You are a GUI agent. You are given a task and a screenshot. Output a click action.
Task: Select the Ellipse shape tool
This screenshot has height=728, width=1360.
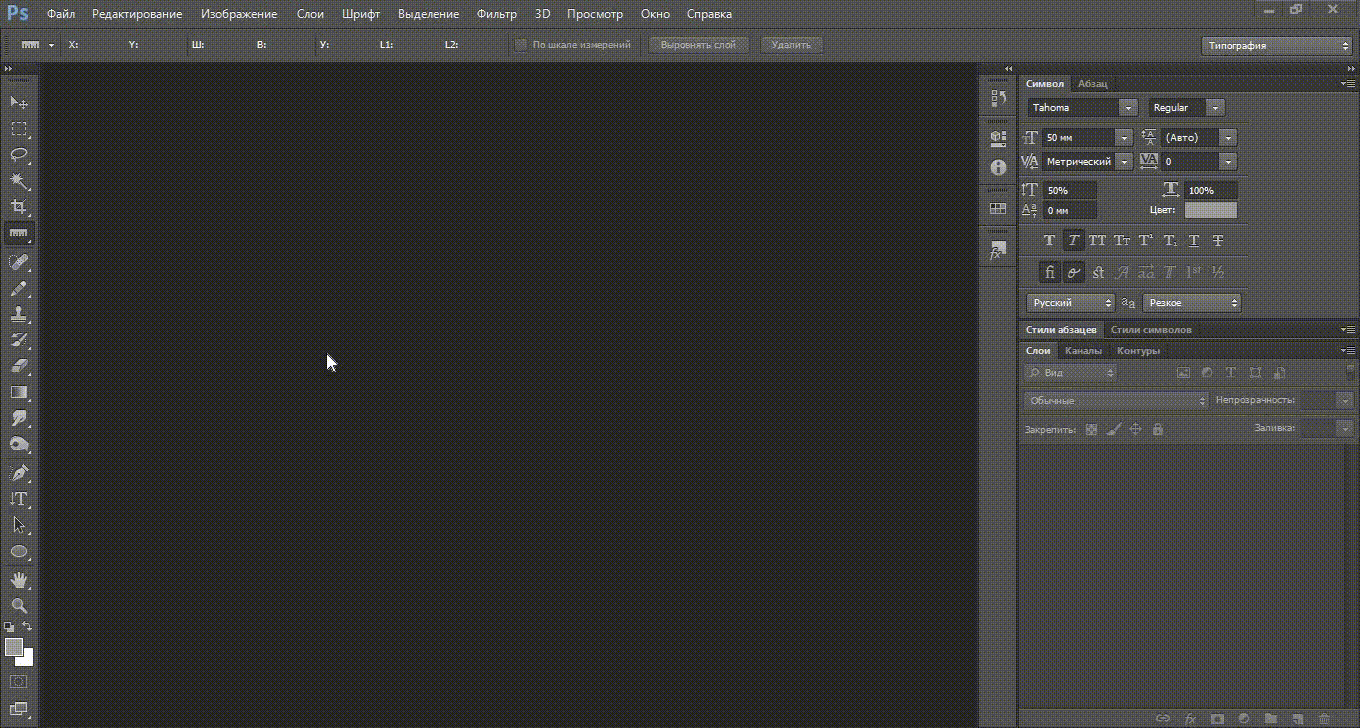(19, 551)
